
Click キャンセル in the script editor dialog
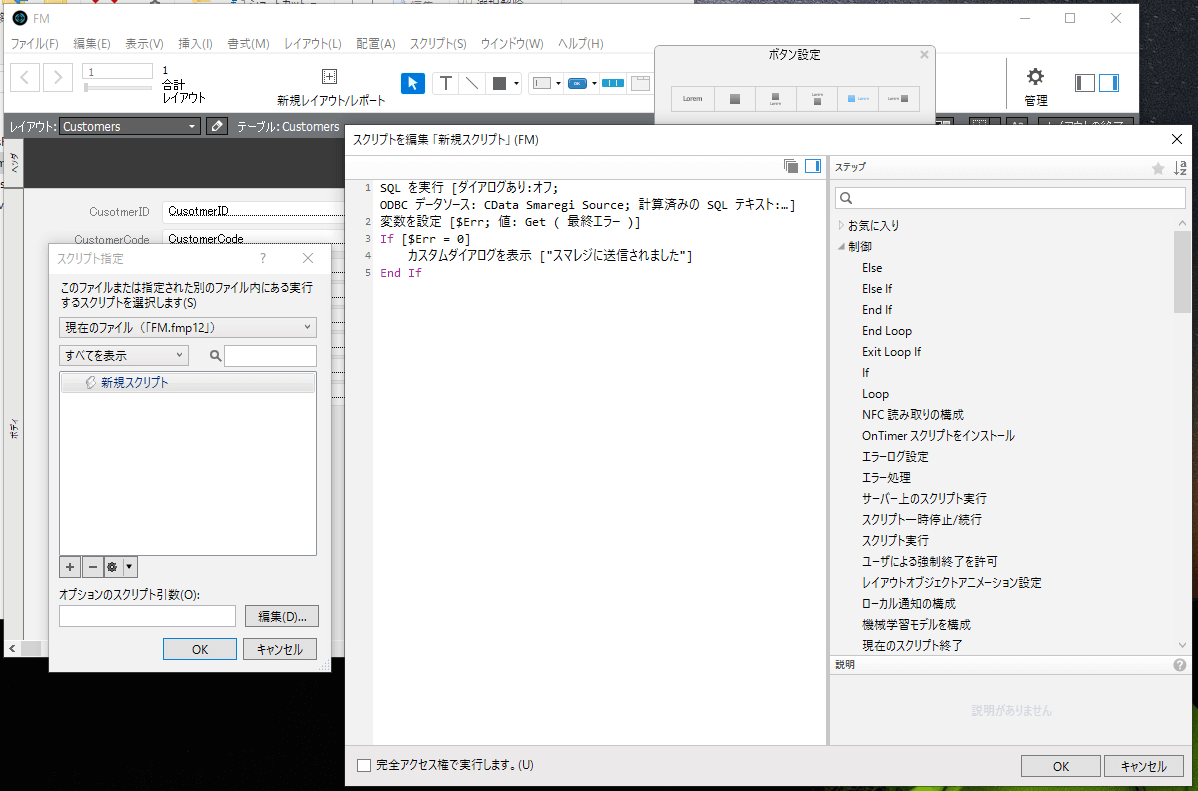[x=1143, y=766]
